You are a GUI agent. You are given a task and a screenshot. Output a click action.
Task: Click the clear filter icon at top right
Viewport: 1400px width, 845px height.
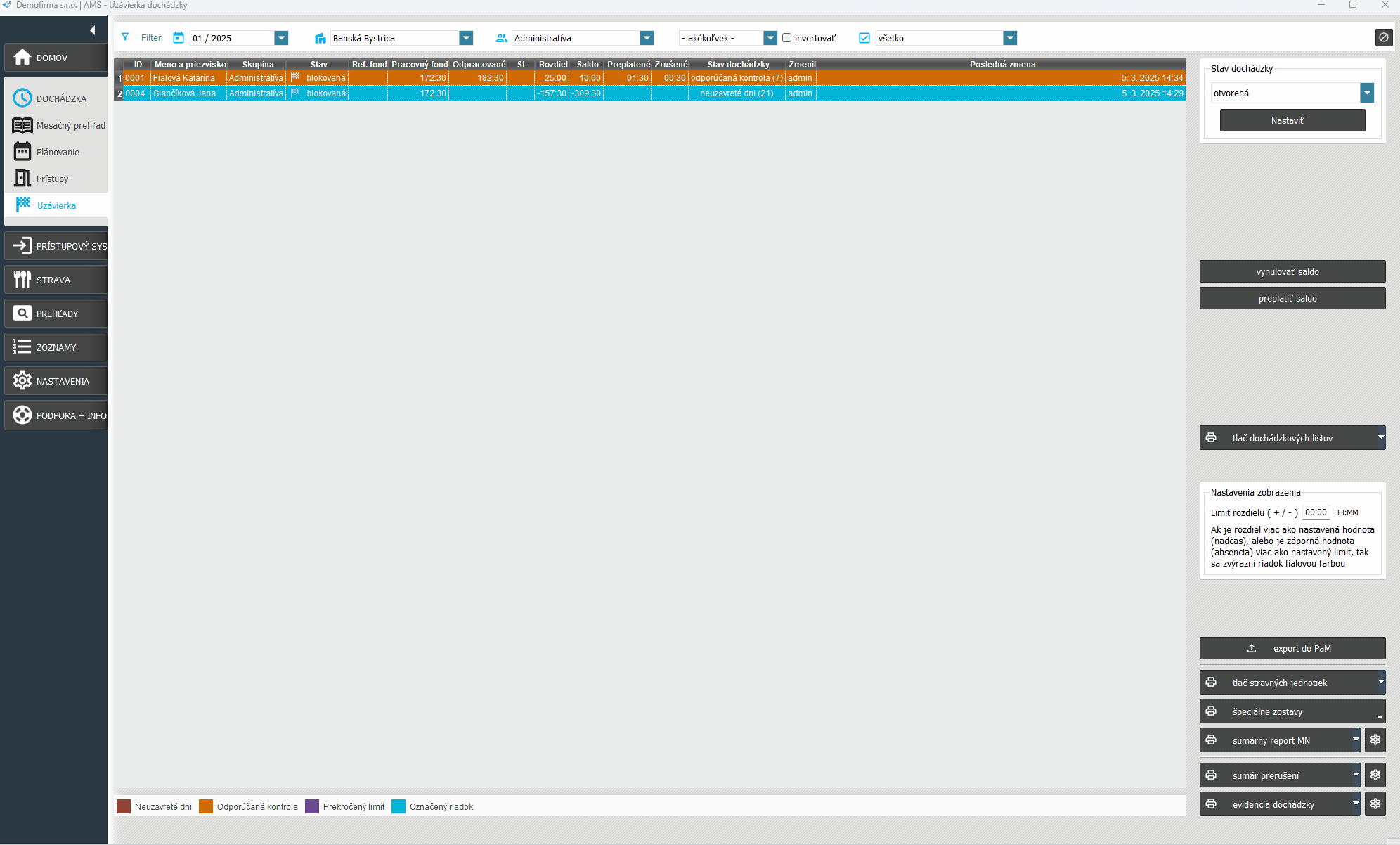click(1383, 37)
